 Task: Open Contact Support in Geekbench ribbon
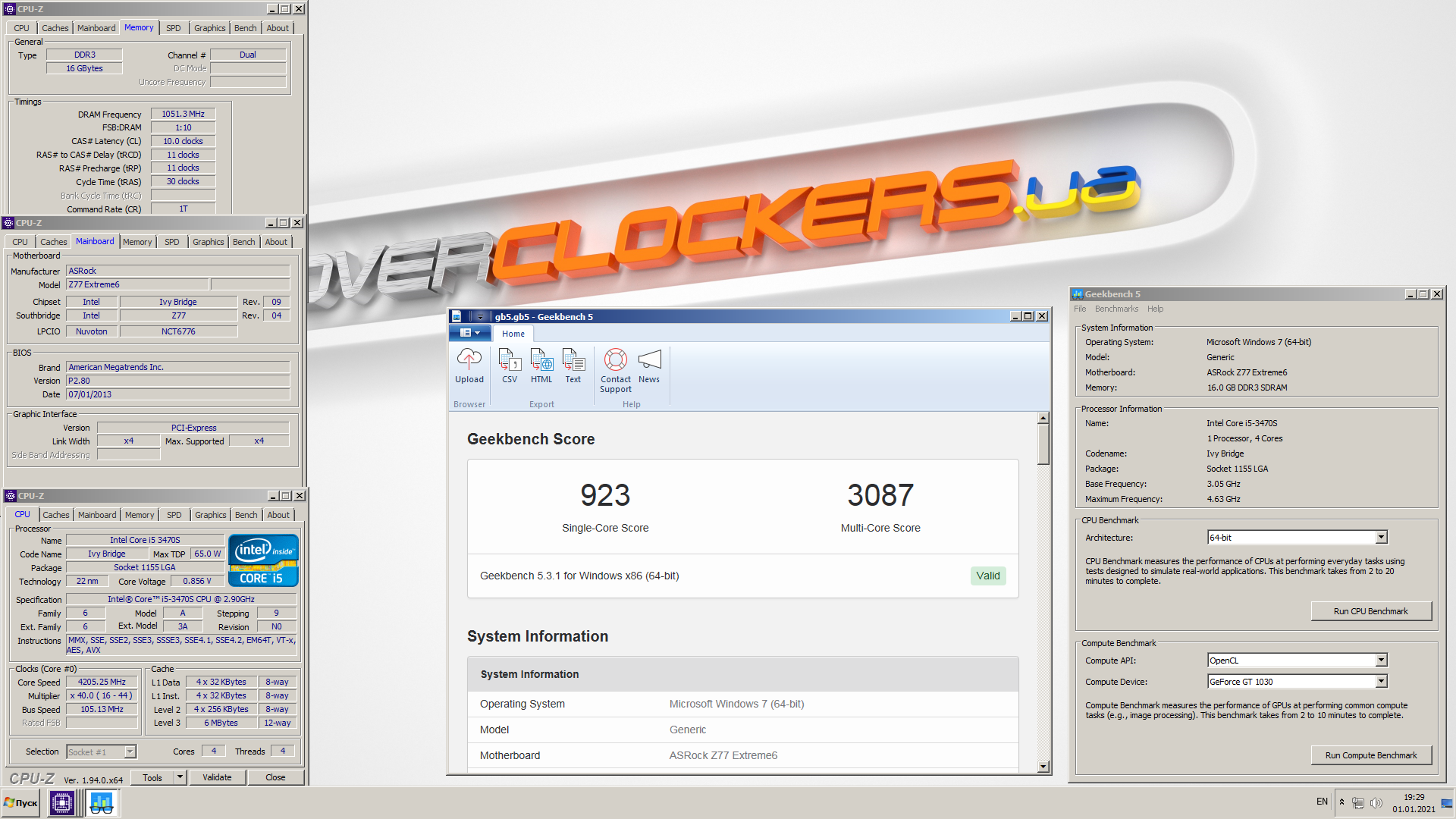[615, 370]
